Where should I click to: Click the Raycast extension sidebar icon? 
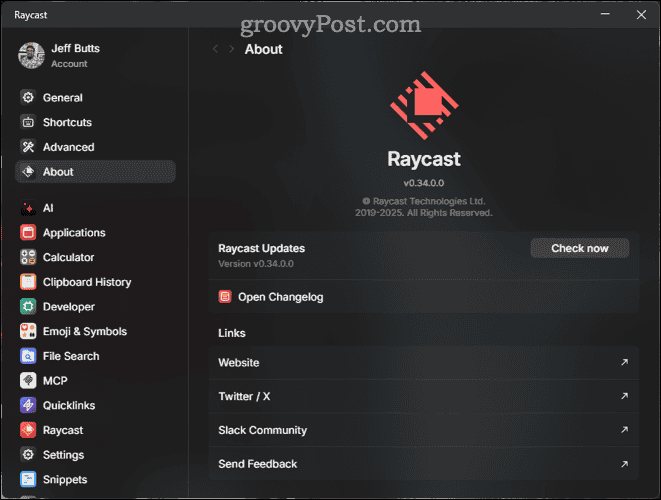[28, 430]
